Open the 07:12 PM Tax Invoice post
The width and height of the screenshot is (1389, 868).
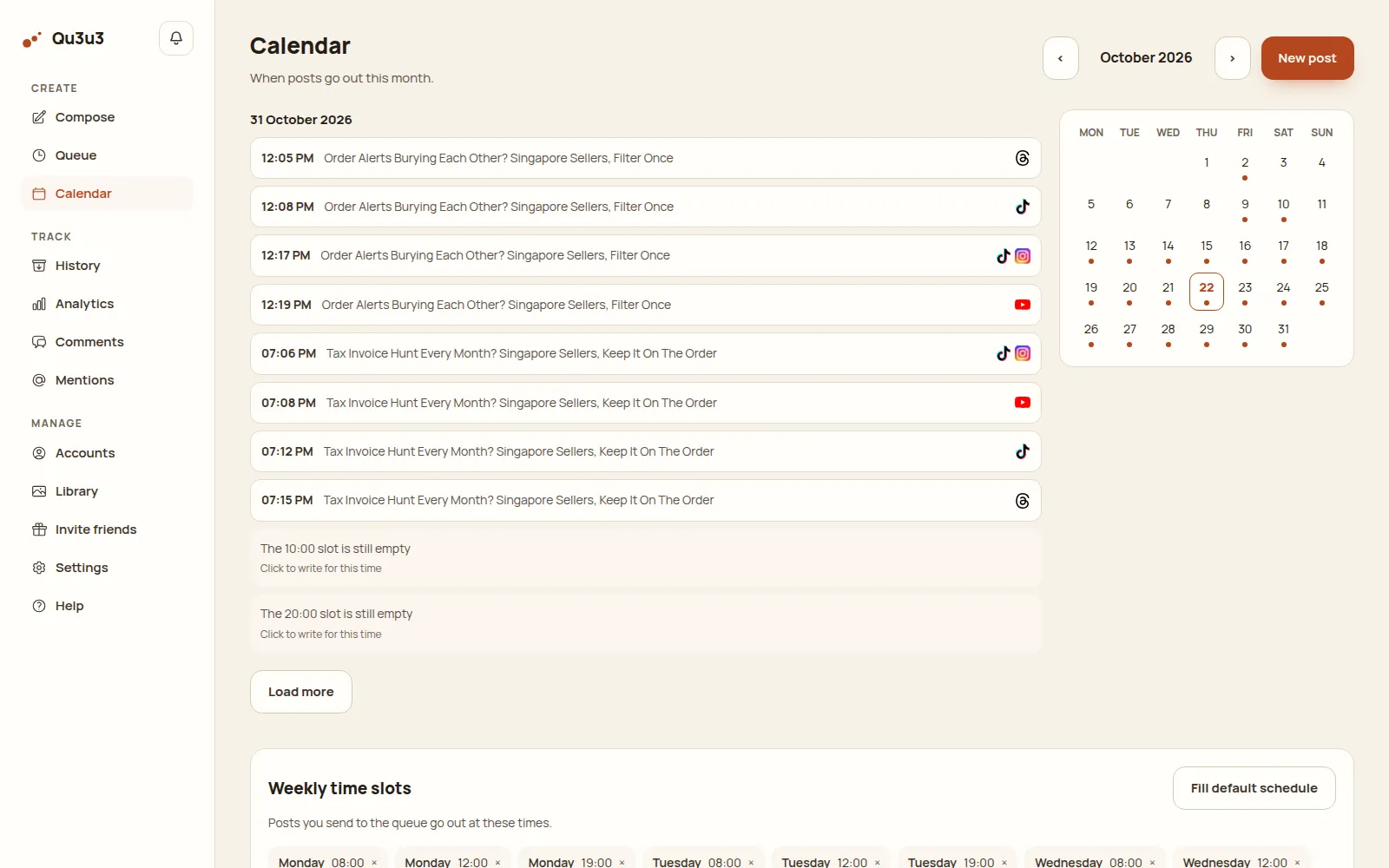click(x=646, y=451)
